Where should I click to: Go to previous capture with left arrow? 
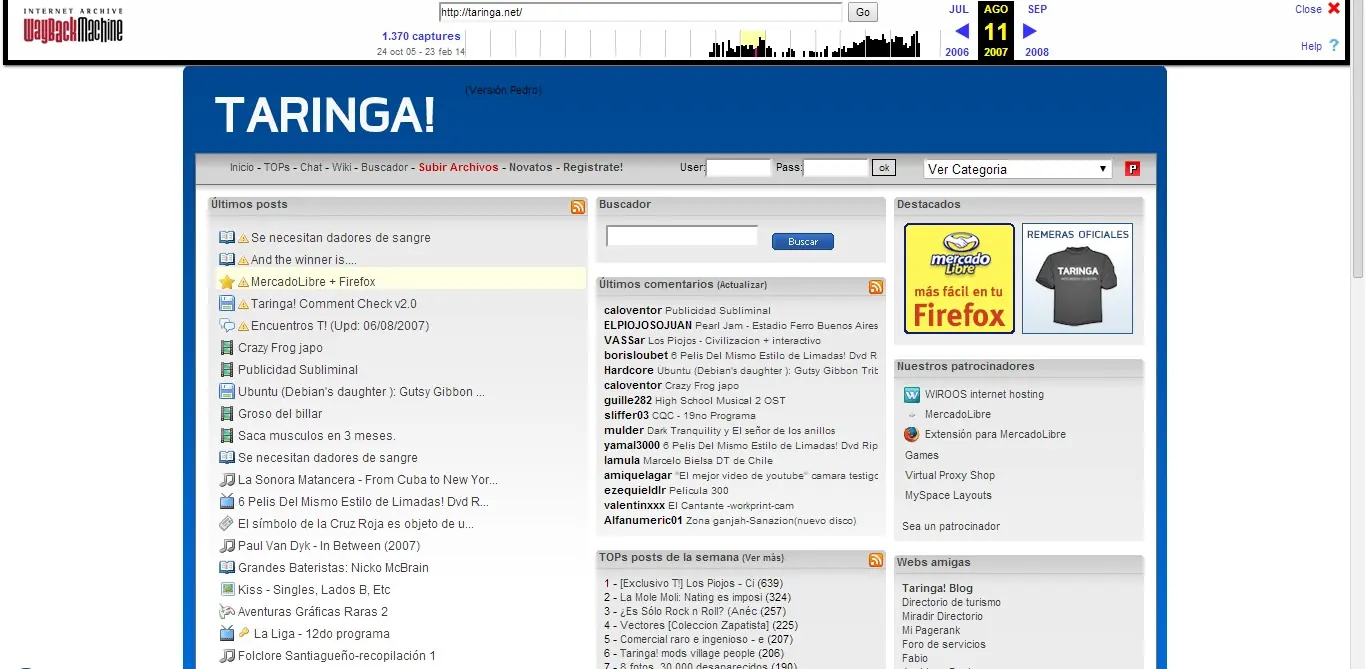point(961,31)
